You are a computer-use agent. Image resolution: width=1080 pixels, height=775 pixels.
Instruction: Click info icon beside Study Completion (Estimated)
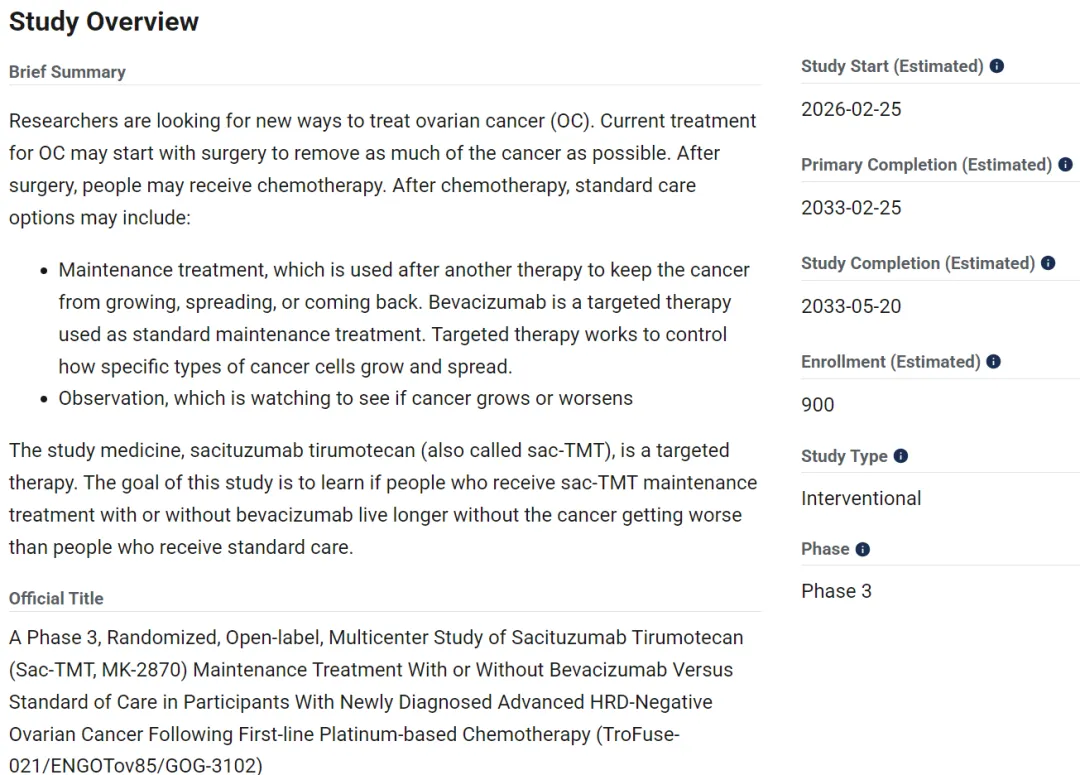tap(1048, 263)
